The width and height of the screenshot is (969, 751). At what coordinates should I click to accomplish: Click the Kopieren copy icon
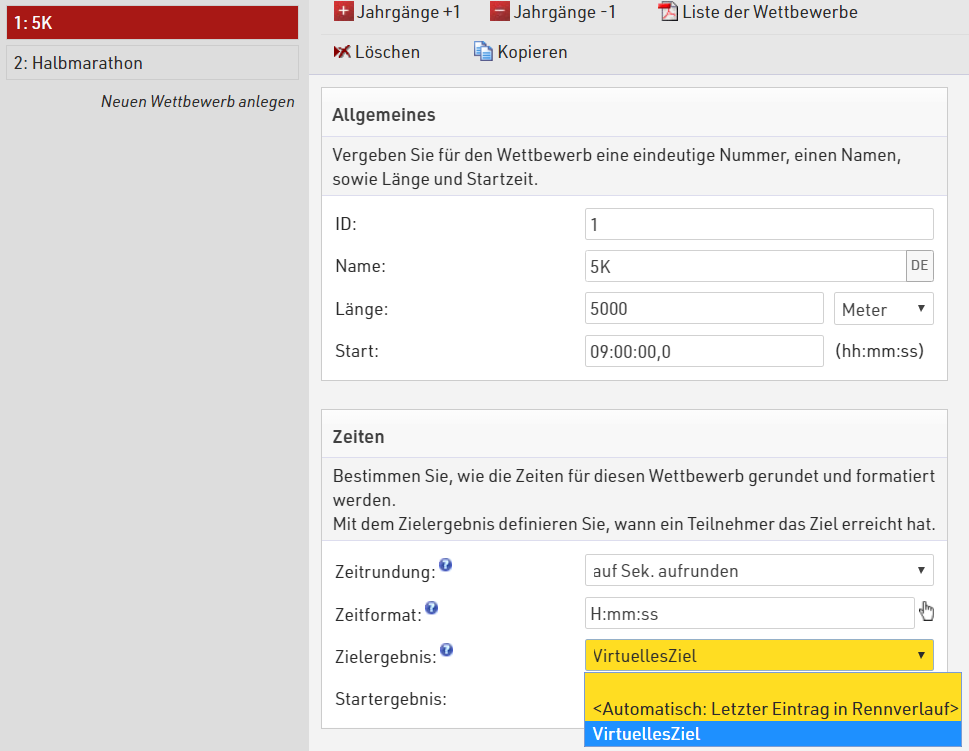click(483, 52)
